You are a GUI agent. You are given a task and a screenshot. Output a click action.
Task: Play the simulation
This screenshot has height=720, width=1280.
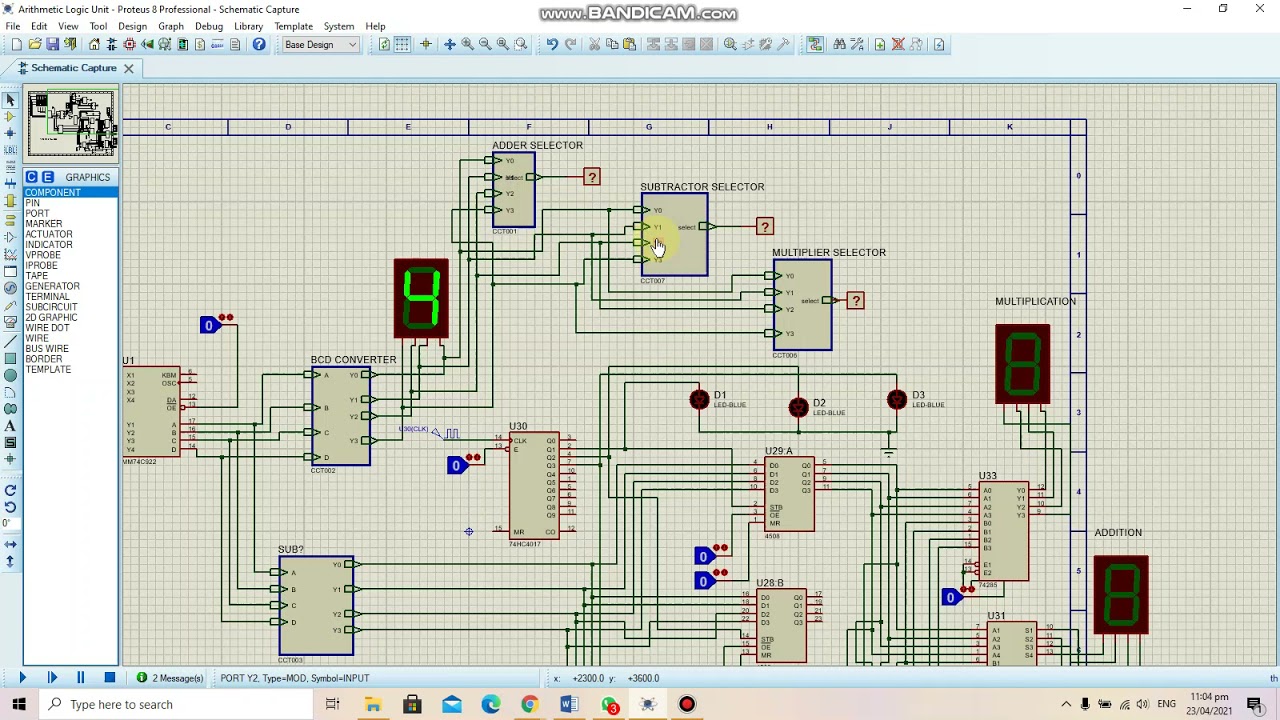click(x=22, y=678)
